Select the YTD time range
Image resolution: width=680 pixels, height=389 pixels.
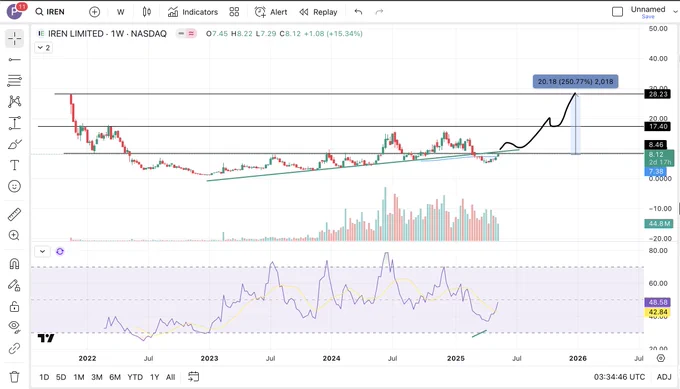[x=135, y=377]
